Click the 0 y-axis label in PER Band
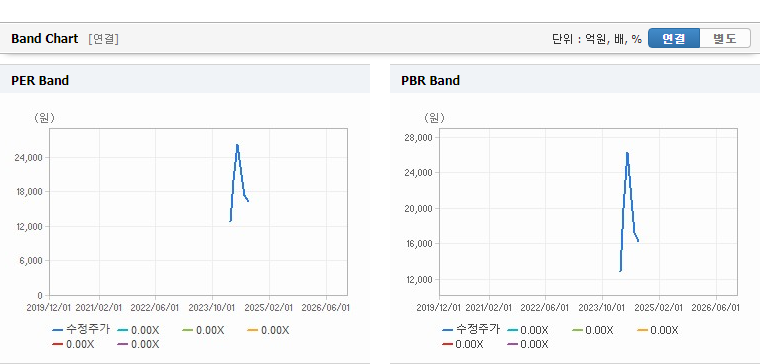The image size is (760, 364). pyautogui.click(x=41, y=295)
